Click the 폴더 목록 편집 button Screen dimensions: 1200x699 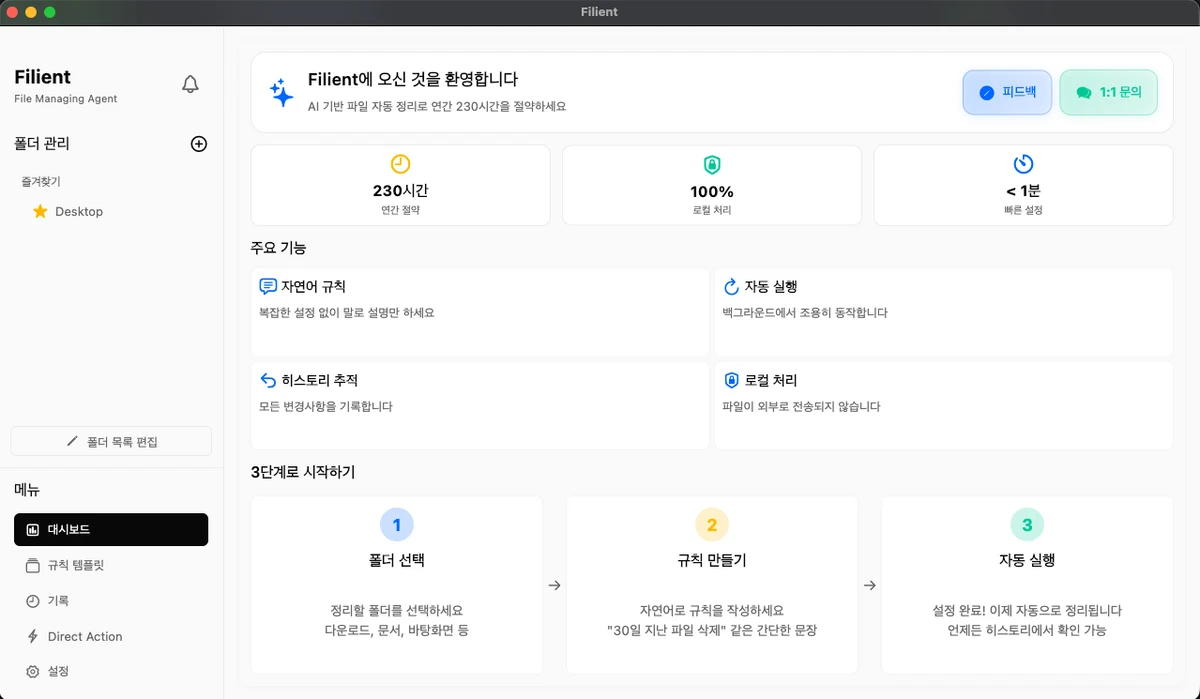pyautogui.click(x=111, y=441)
